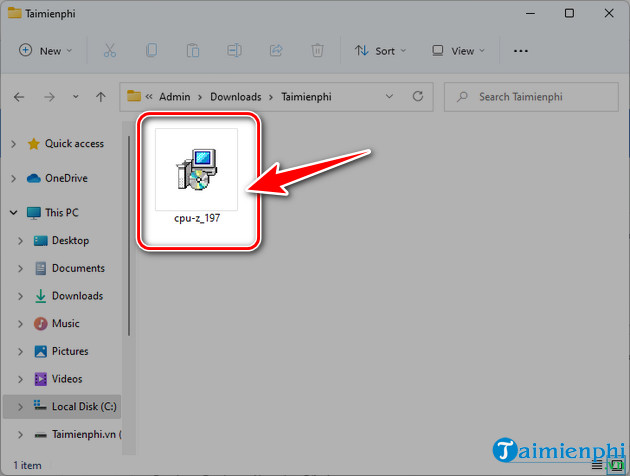Click the Search Taimienphi field
Screen dimensions: 630x476
531,97
